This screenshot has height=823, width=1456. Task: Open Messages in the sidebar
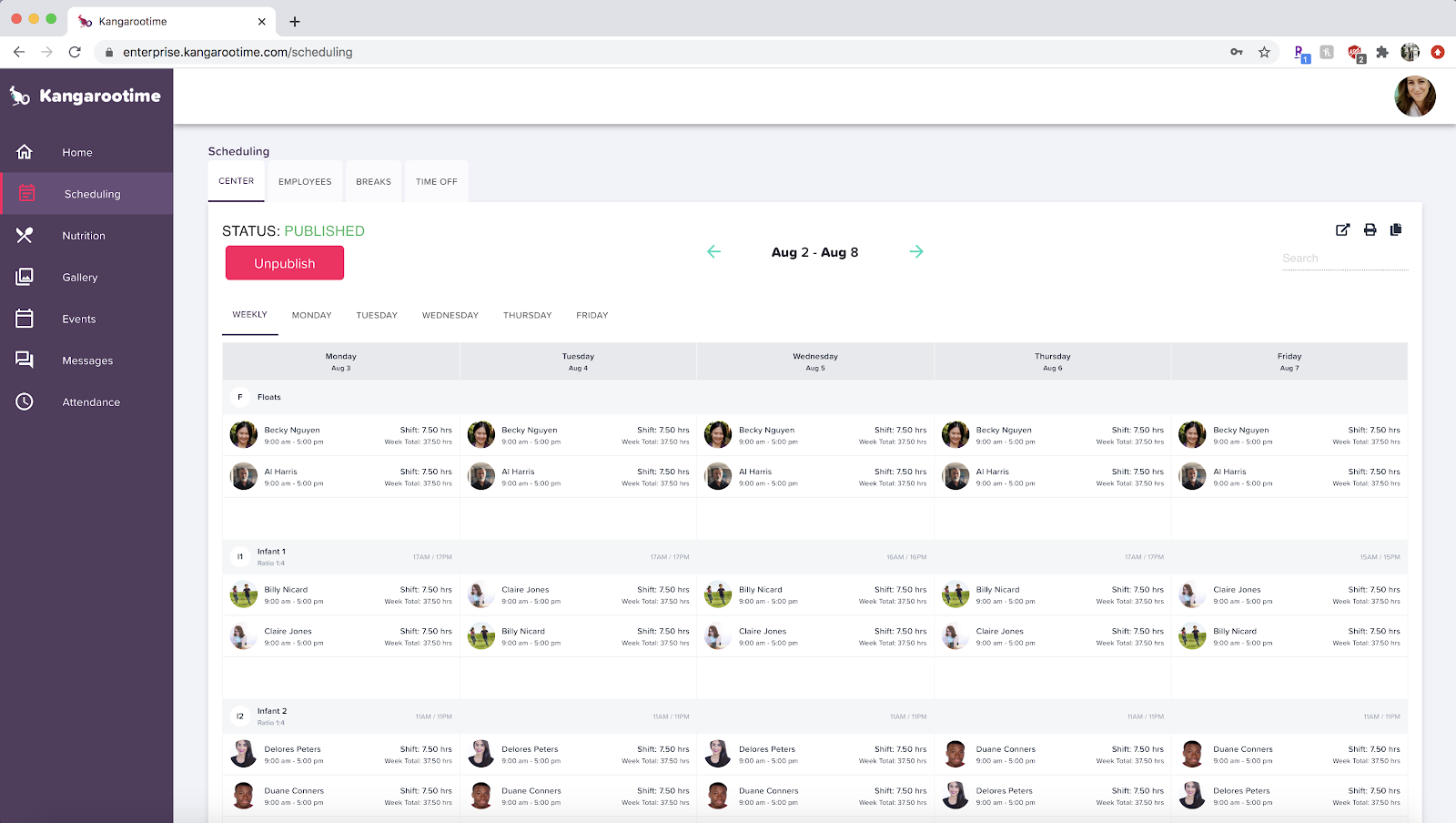[87, 361]
